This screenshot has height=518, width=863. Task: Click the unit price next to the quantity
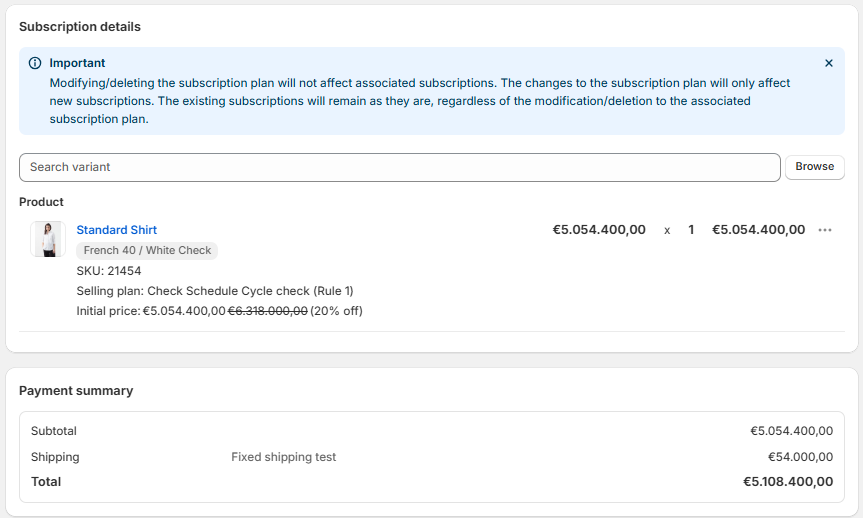pos(599,230)
